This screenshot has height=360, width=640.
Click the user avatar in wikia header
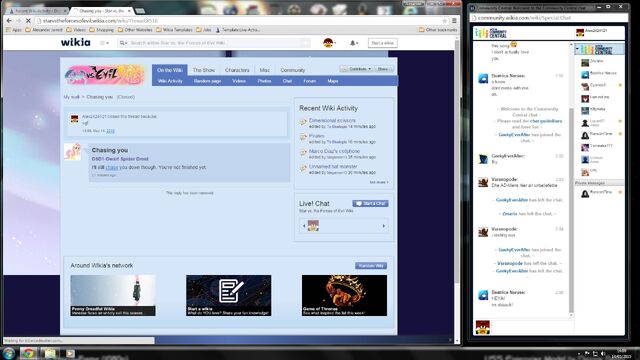pos(328,43)
